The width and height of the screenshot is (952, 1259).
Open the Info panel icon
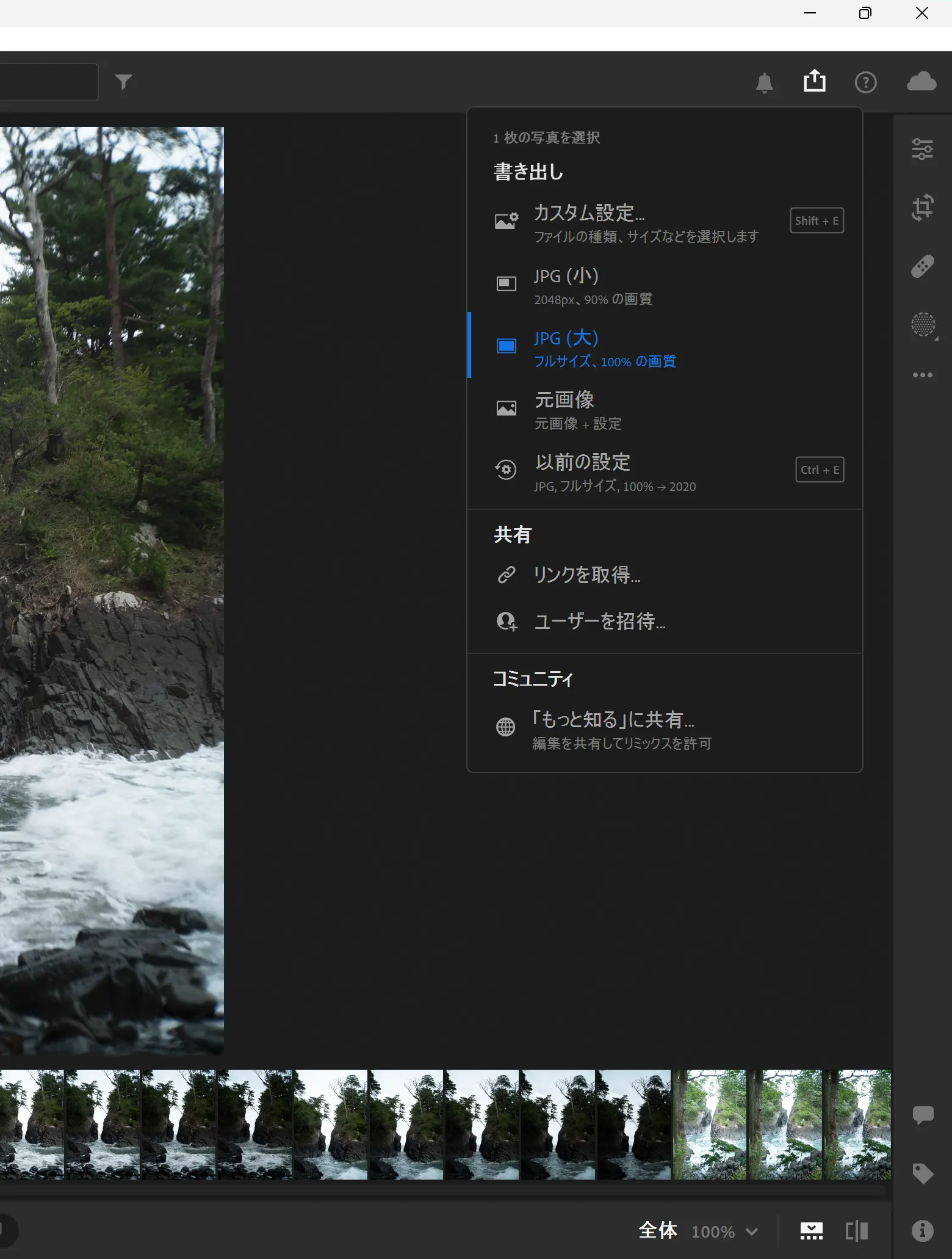click(922, 1231)
